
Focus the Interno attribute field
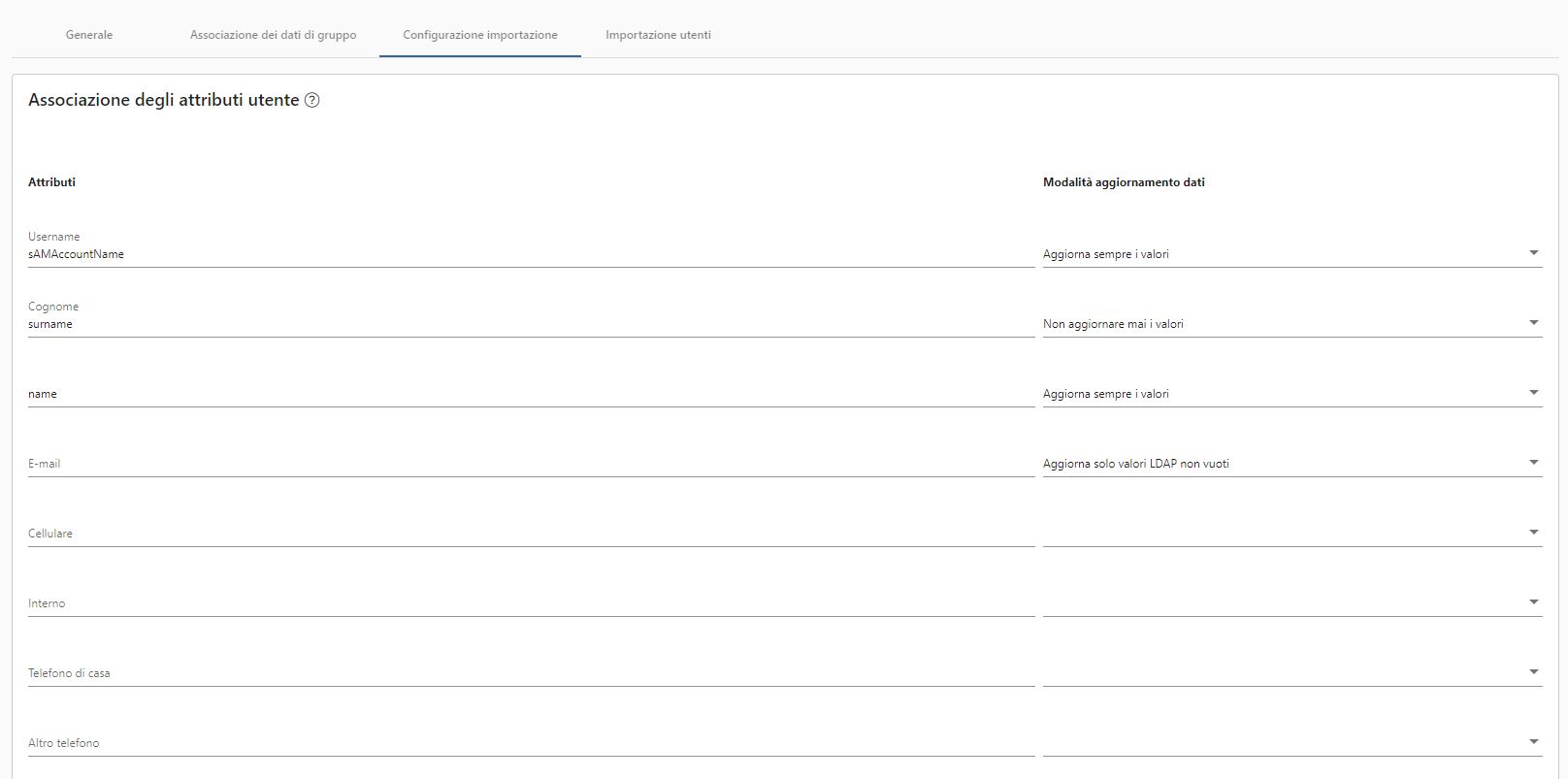531,603
